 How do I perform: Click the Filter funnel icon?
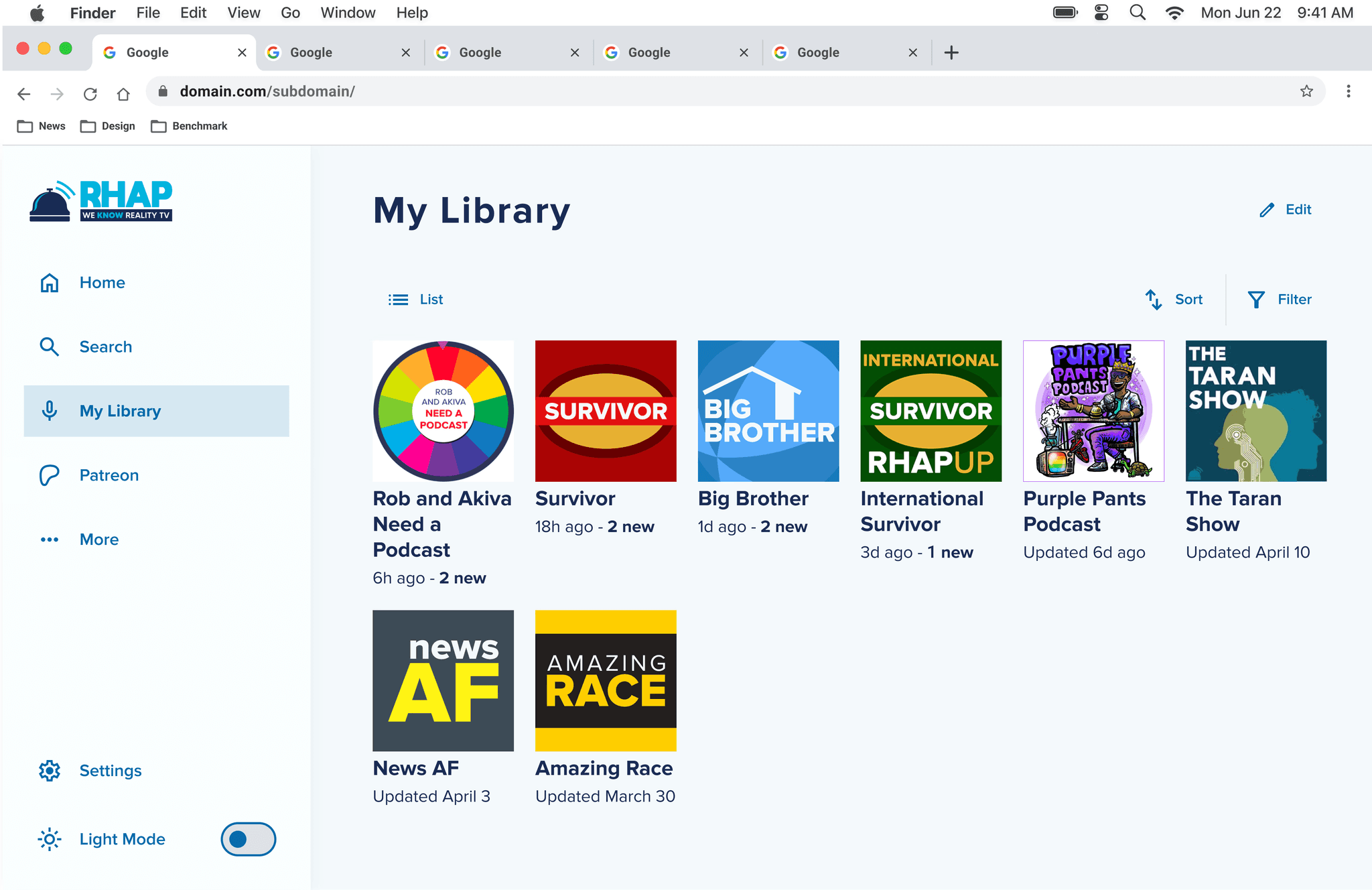coord(1256,300)
